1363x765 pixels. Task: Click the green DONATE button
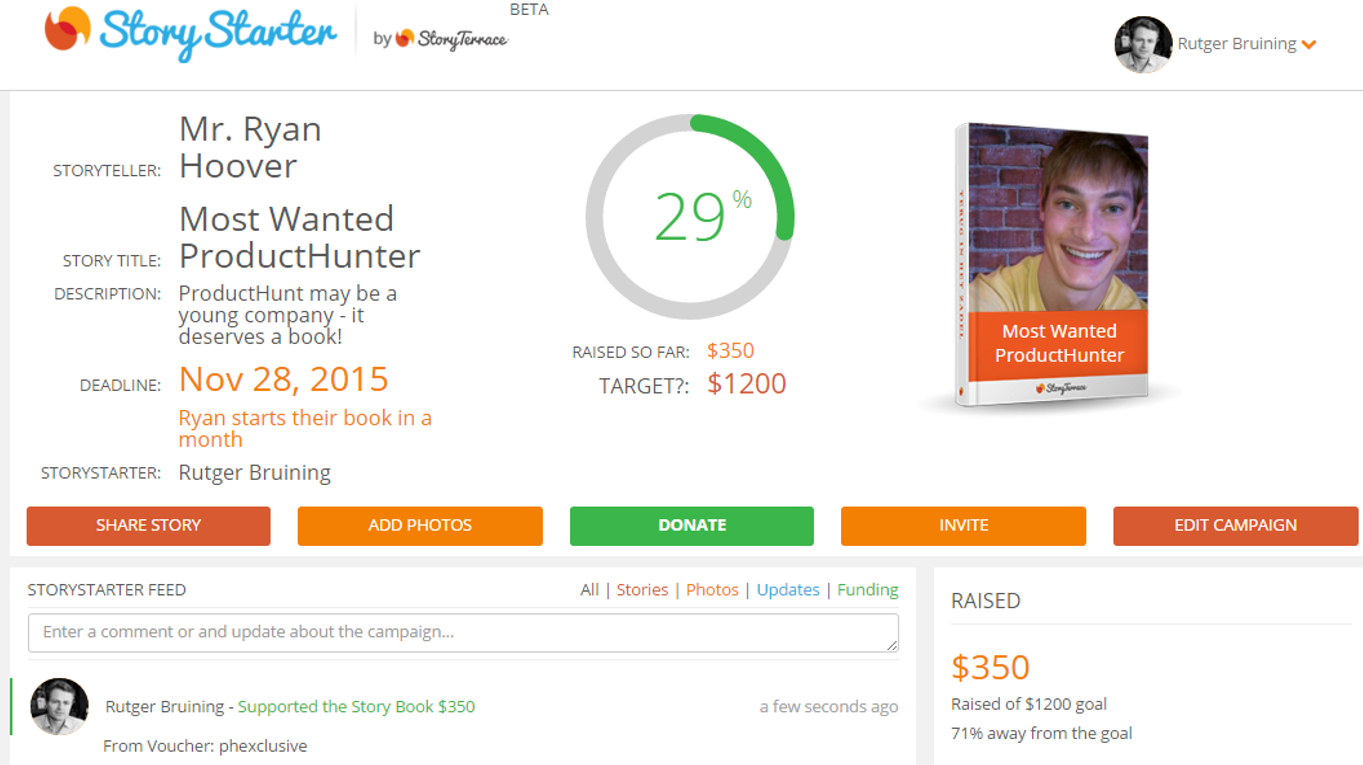click(692, 525)
